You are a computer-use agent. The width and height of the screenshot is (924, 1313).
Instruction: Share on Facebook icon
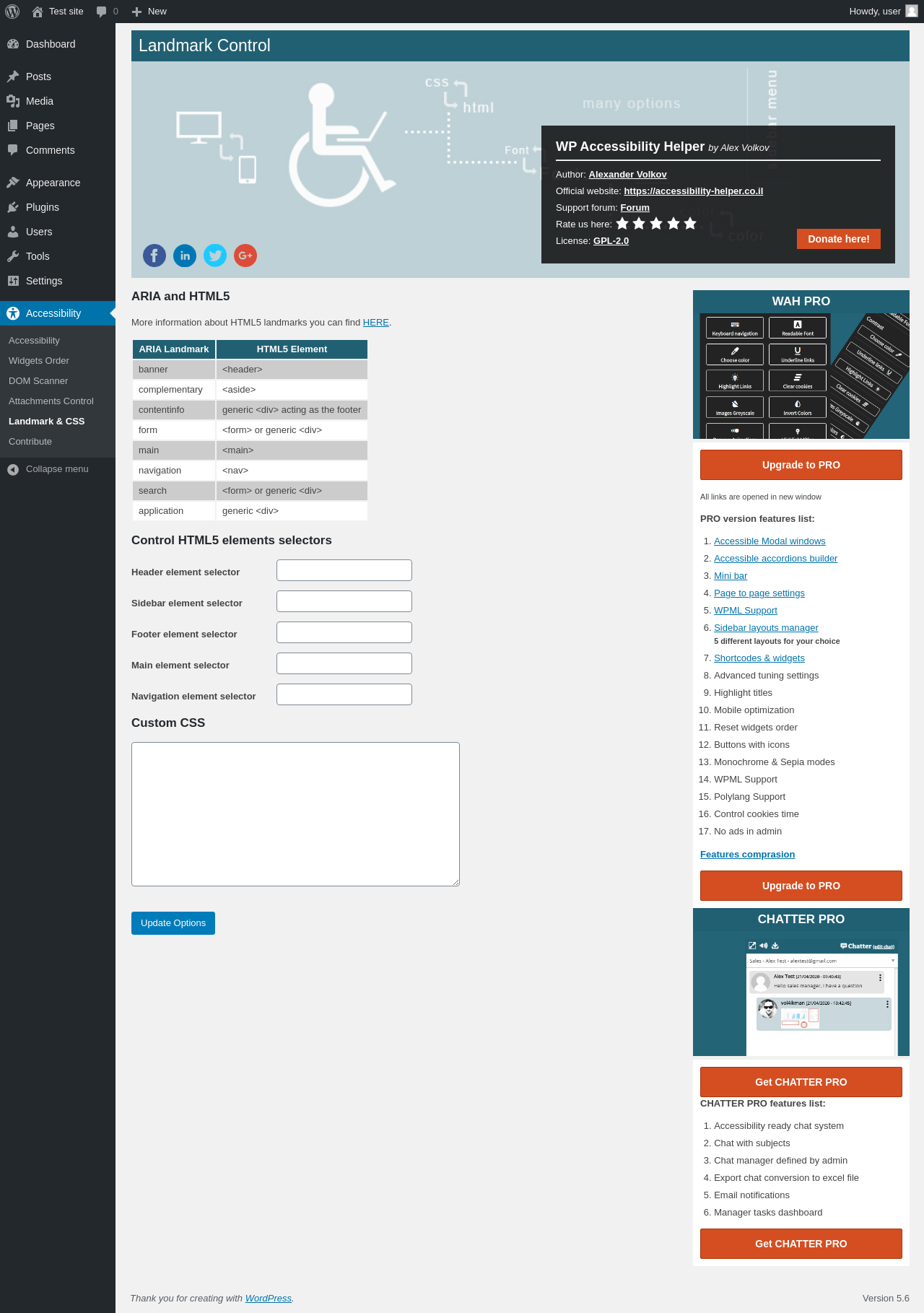(154, 256)
